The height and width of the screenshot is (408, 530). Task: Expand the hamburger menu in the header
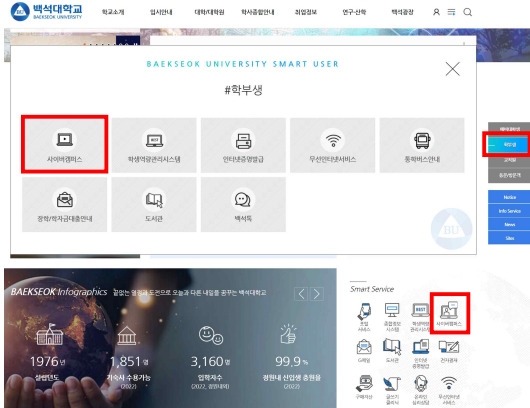[452, 12]
